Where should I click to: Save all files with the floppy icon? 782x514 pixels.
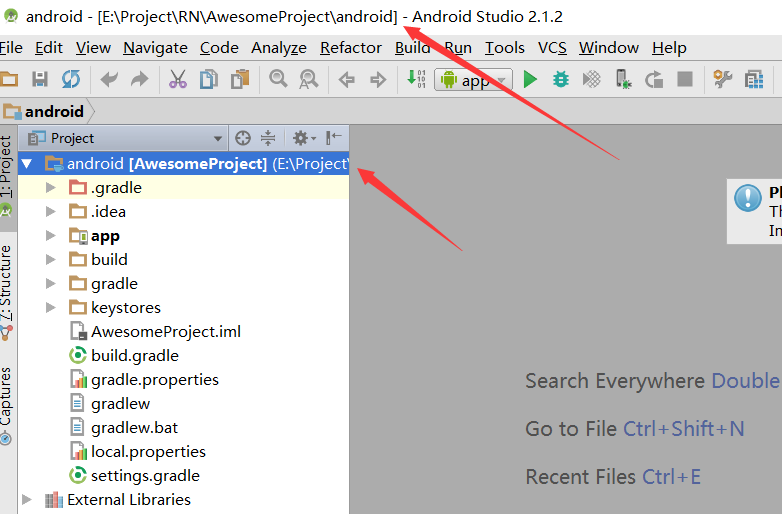click(40, 79)
